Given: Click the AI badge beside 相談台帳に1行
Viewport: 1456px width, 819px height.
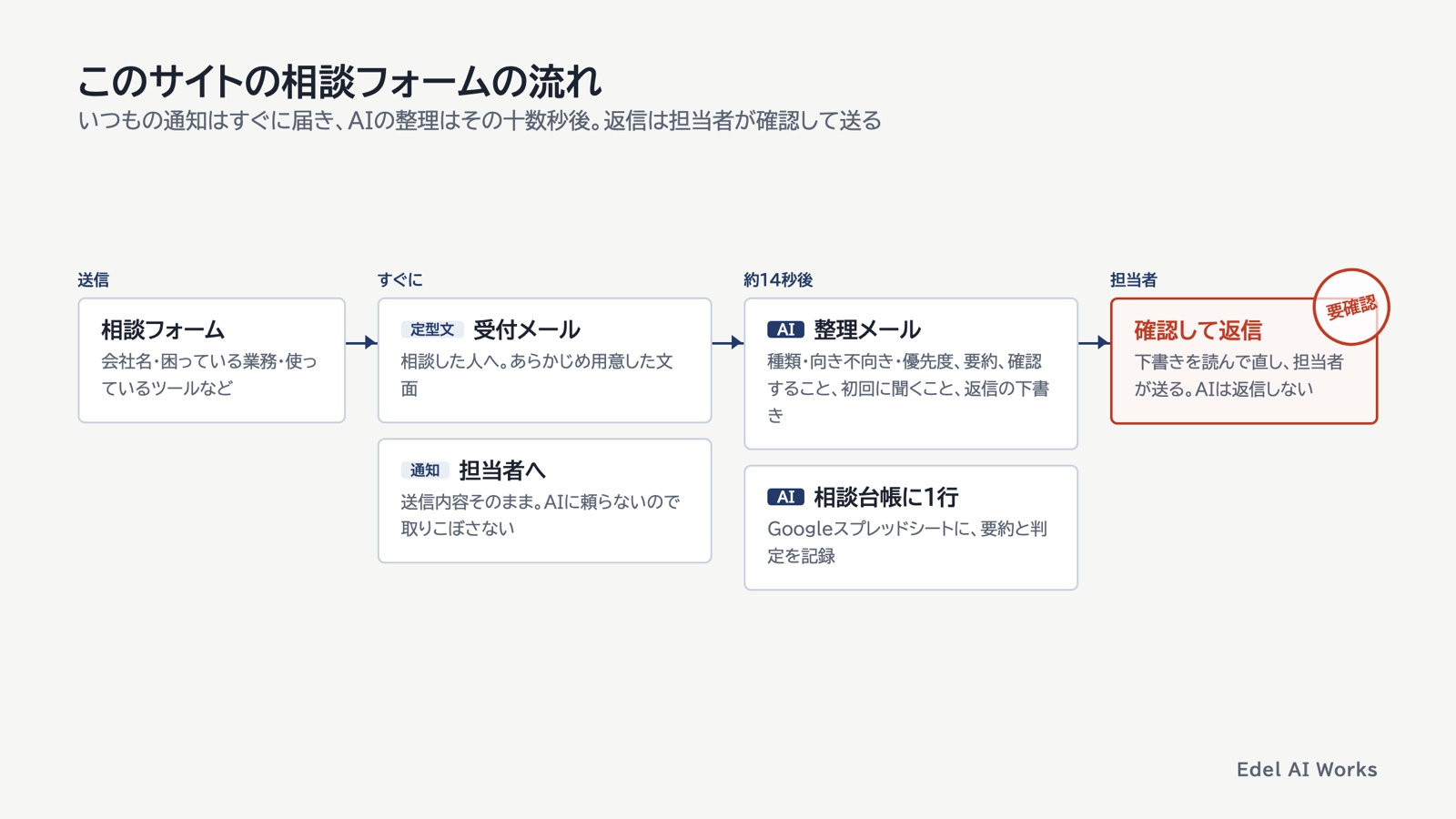Looking at the screenshot, I should pyautogui.click(x=785, y=497).
